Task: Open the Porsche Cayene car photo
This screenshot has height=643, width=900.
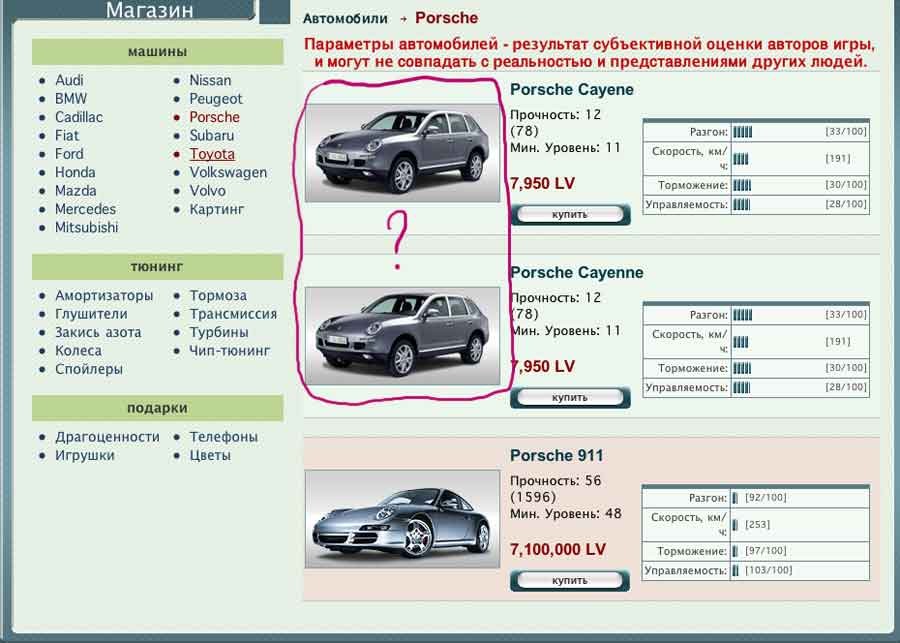Action: [402, 153]
